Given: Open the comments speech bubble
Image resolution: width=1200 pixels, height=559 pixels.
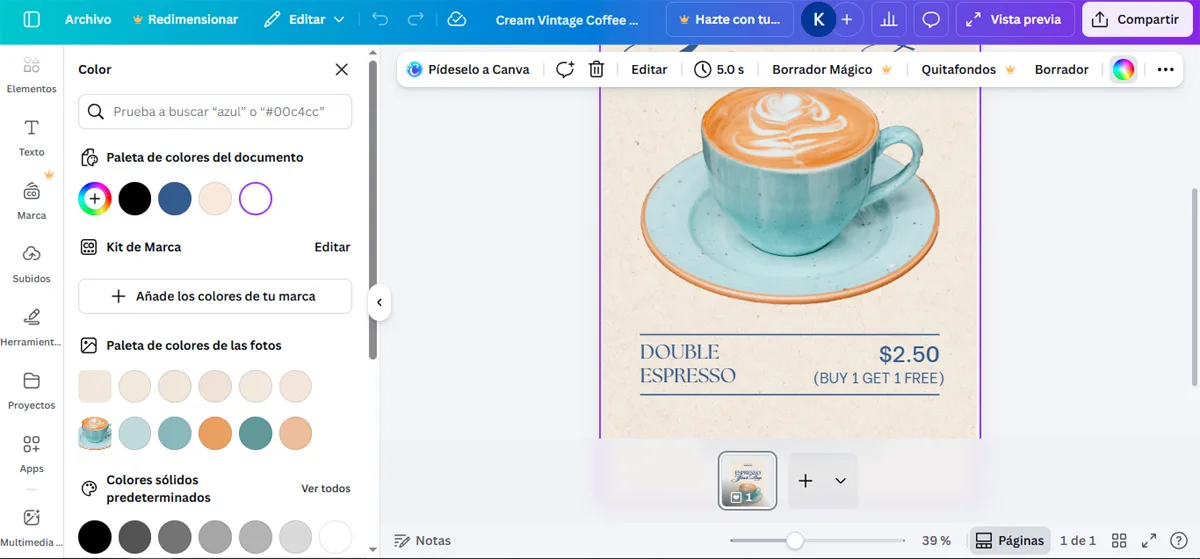Looking at the screenshot, I should [931, 19].
